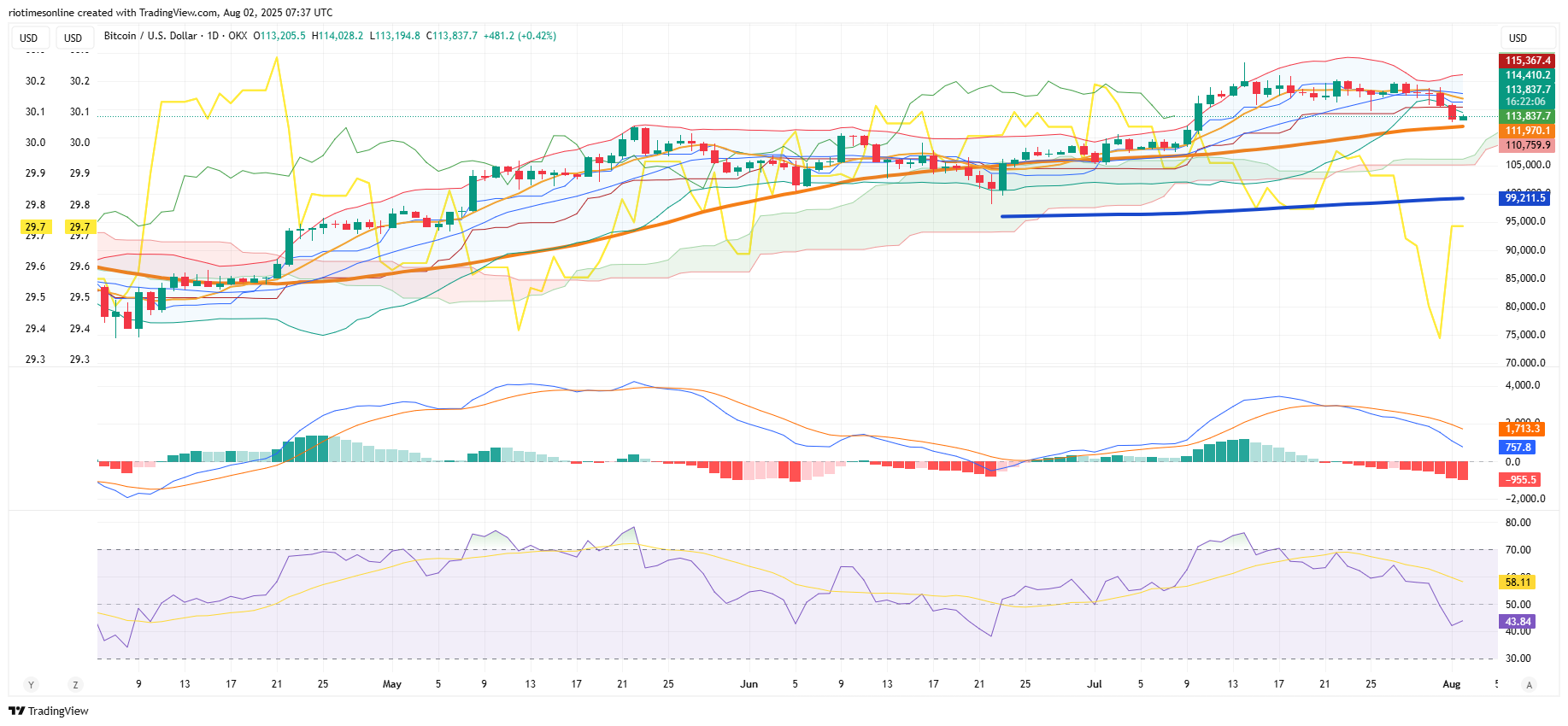Click the 105,000.0 axis value
This screenshot has width=1568, height=726.
tap(1527, 165)
